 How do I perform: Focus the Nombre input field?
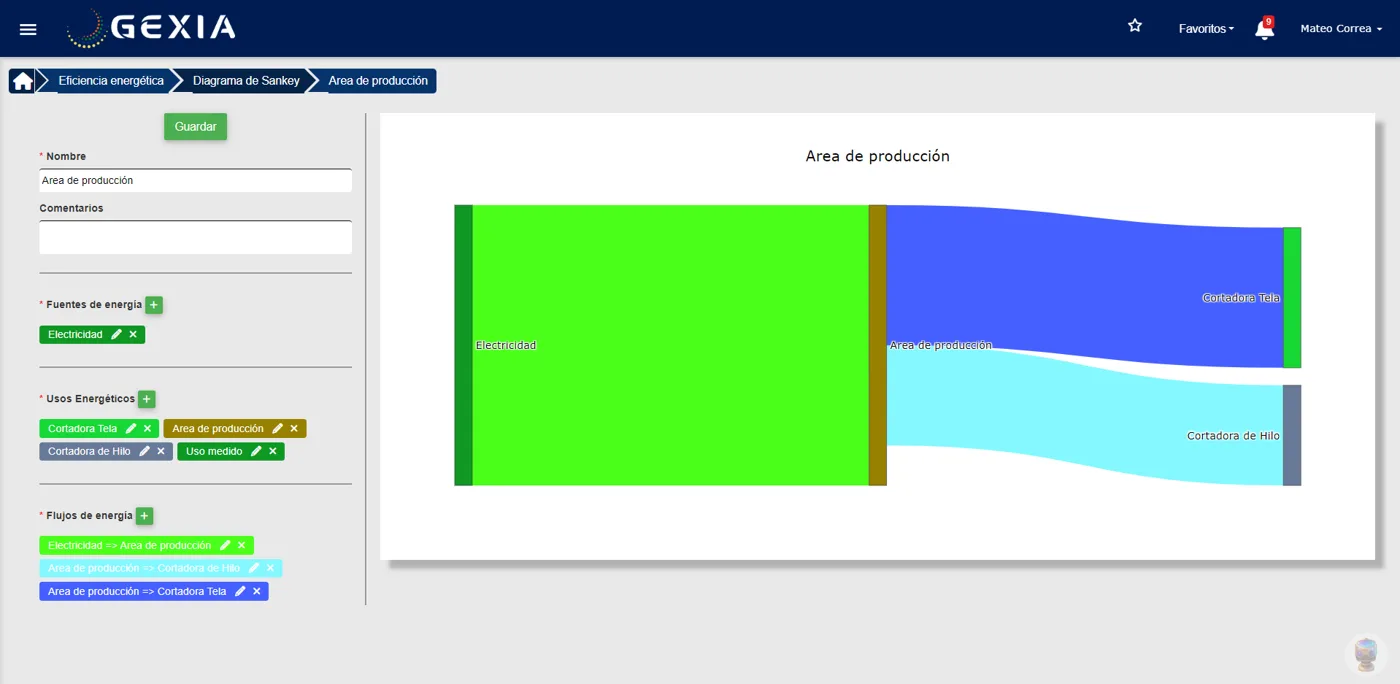(195, 180)
